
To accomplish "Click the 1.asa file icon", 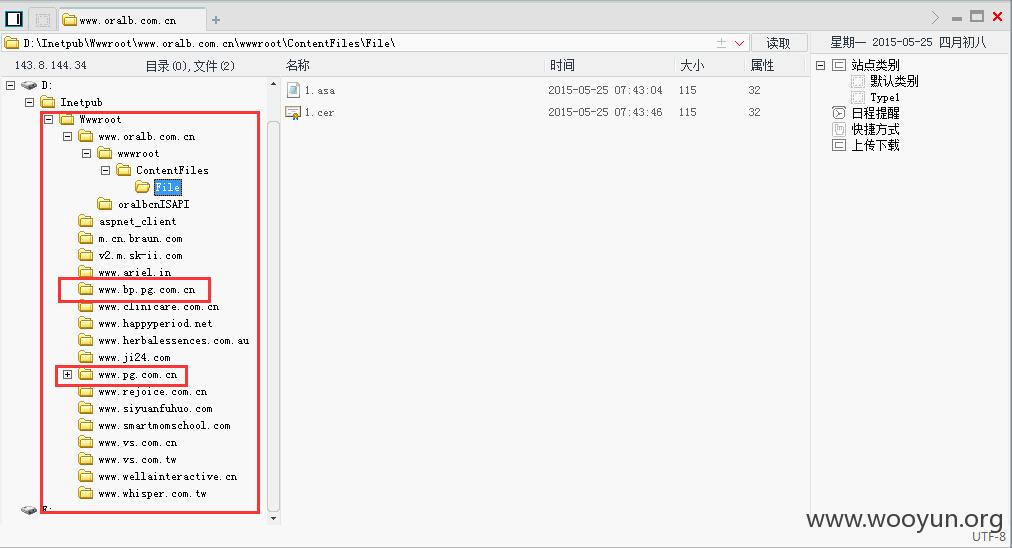I will pyautogui.click(x=293, y=90).
